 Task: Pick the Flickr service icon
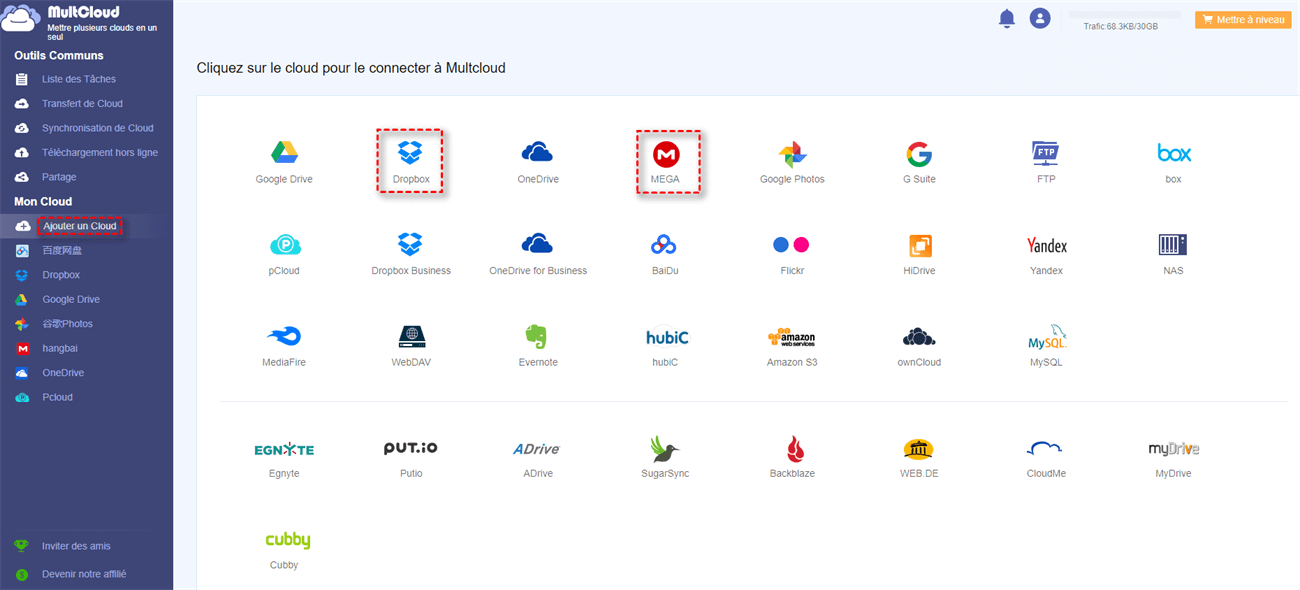tap(792, 245)
